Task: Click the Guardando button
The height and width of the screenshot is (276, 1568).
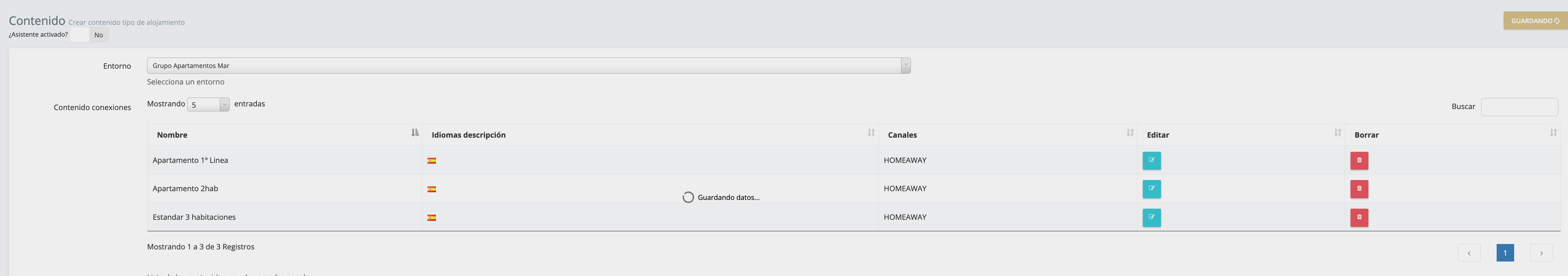Action: 1535,21
